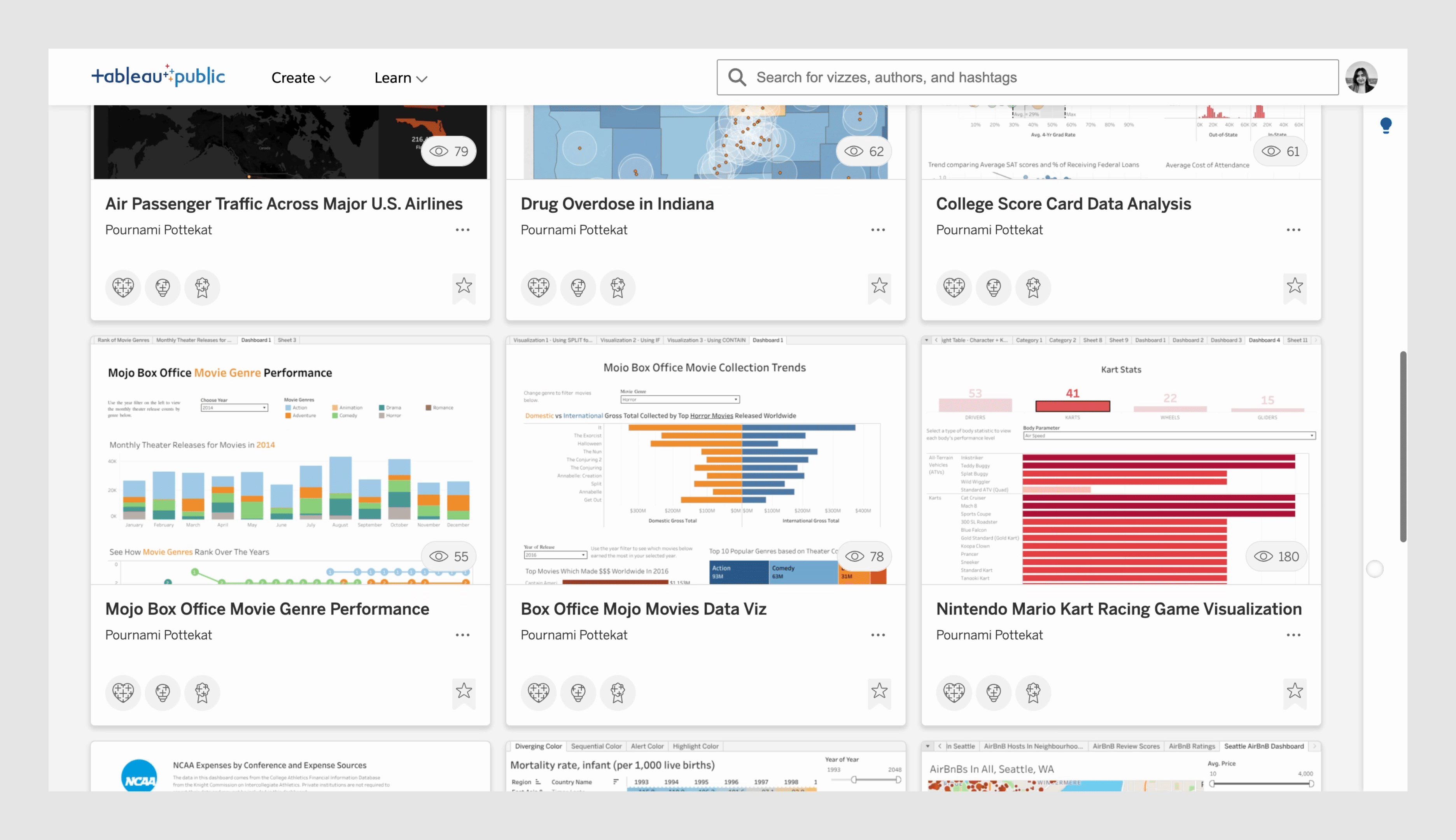The width and height of the screenshot is (1456, 840).
Task: Click the blue lightbulb icon at right edge
Action: [x=1386, y=124]
